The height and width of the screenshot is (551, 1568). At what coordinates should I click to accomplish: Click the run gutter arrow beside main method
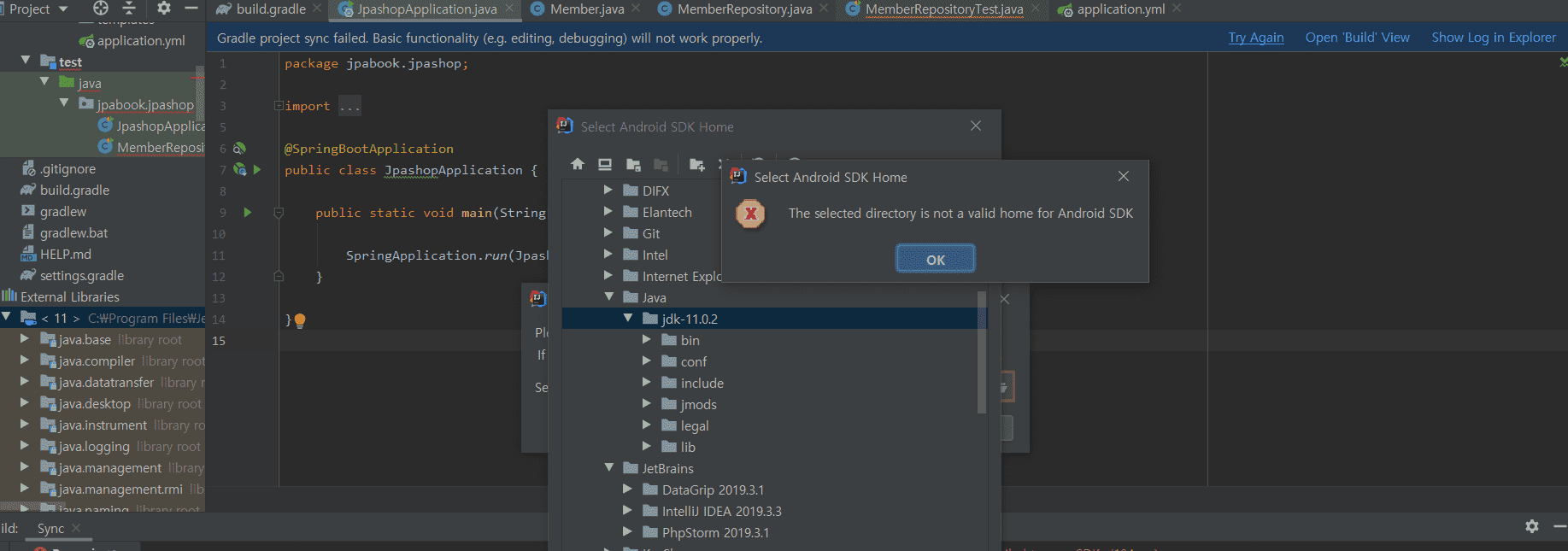pos(248,212)
